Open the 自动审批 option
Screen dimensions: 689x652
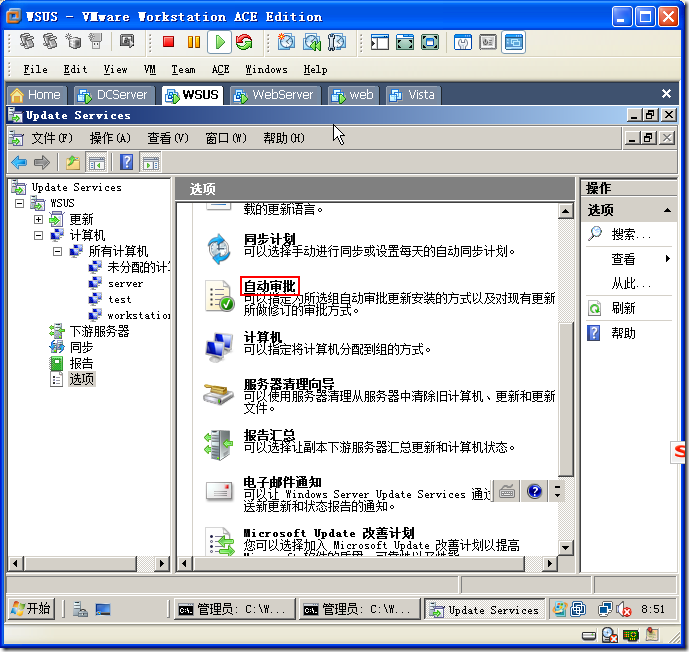click(270, 286)
